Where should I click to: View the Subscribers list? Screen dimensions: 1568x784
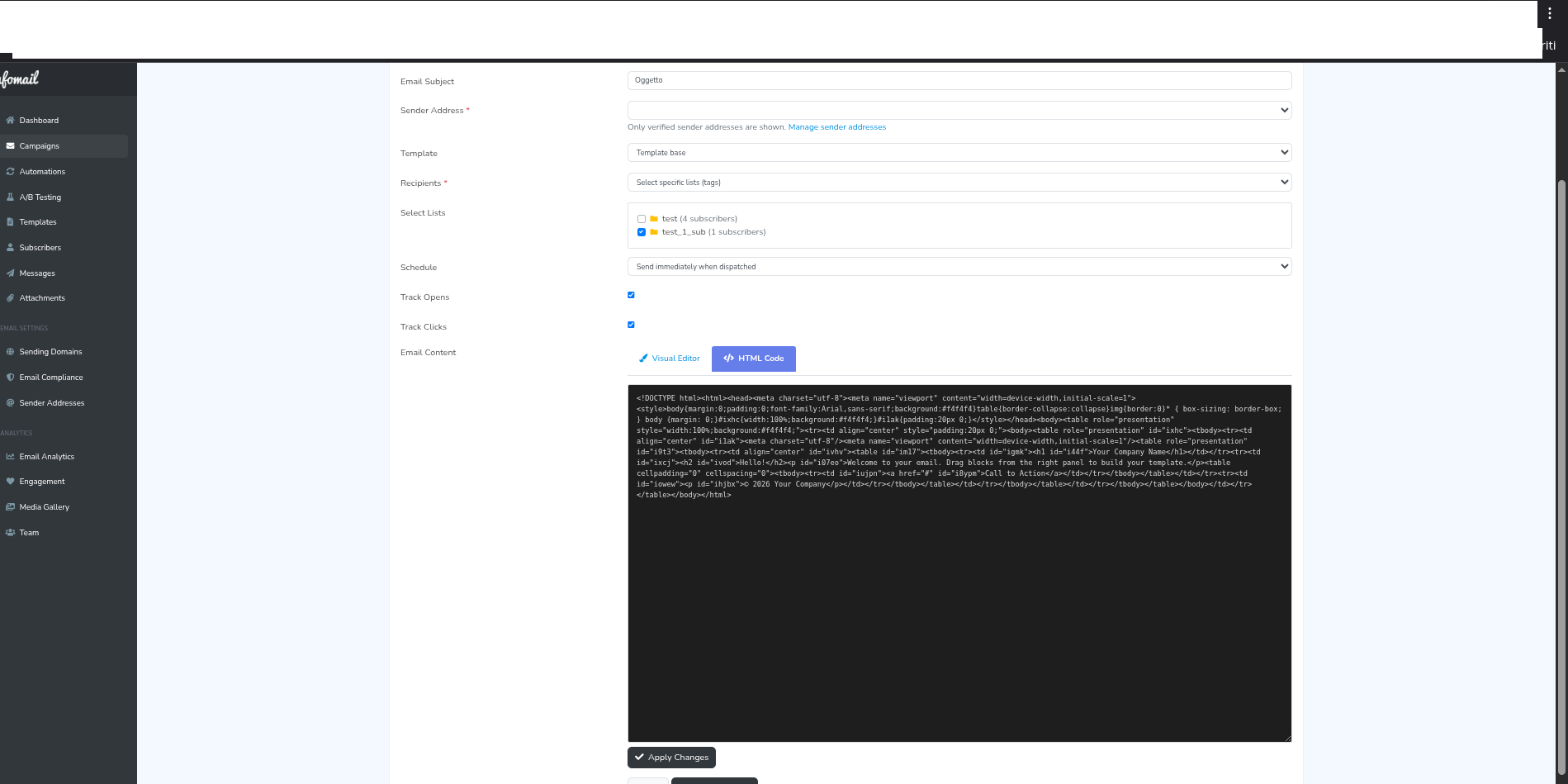(40, 247)
